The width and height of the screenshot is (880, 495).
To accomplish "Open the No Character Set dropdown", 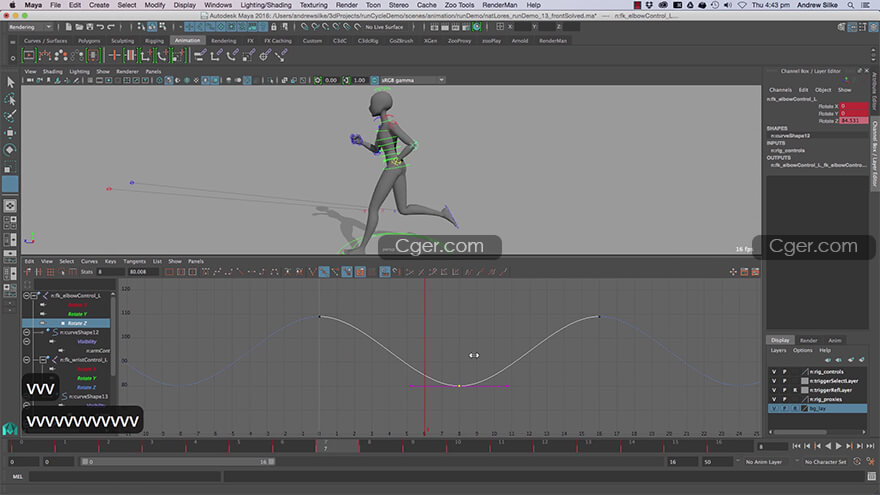I will click(825, 462).
